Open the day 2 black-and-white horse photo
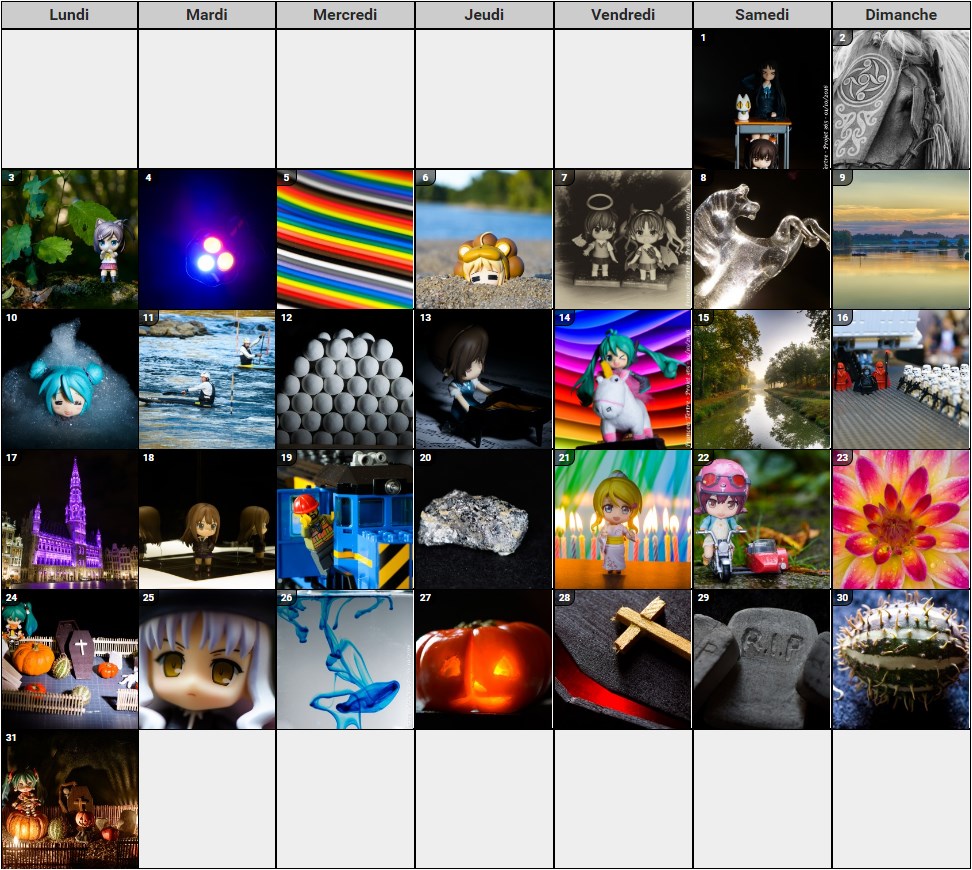 click(x=901, y=99)
